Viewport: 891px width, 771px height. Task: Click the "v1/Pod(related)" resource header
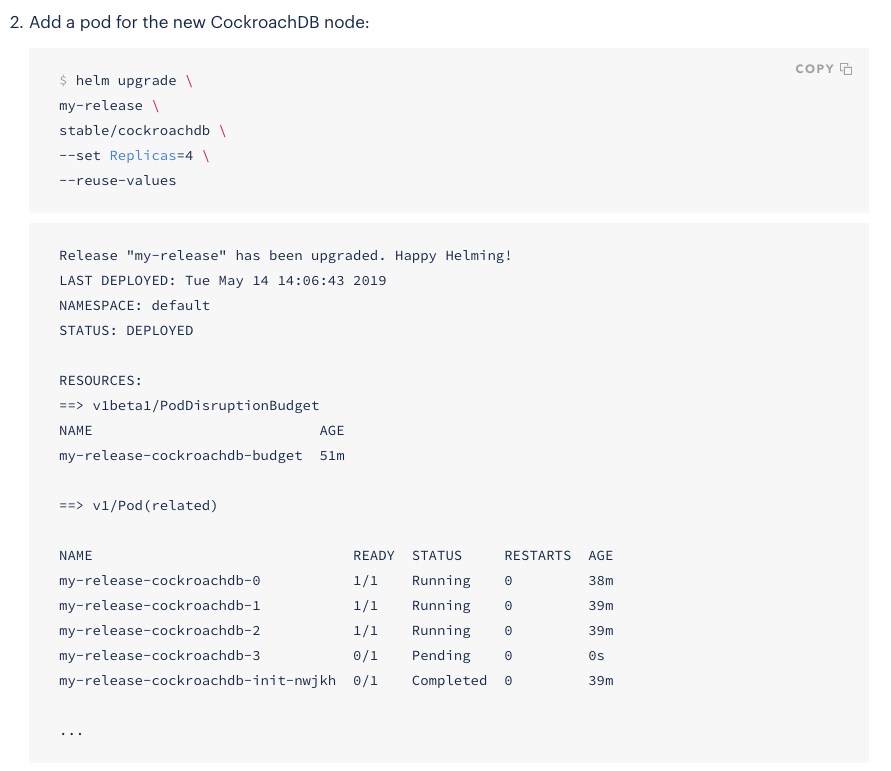[154, 506]
